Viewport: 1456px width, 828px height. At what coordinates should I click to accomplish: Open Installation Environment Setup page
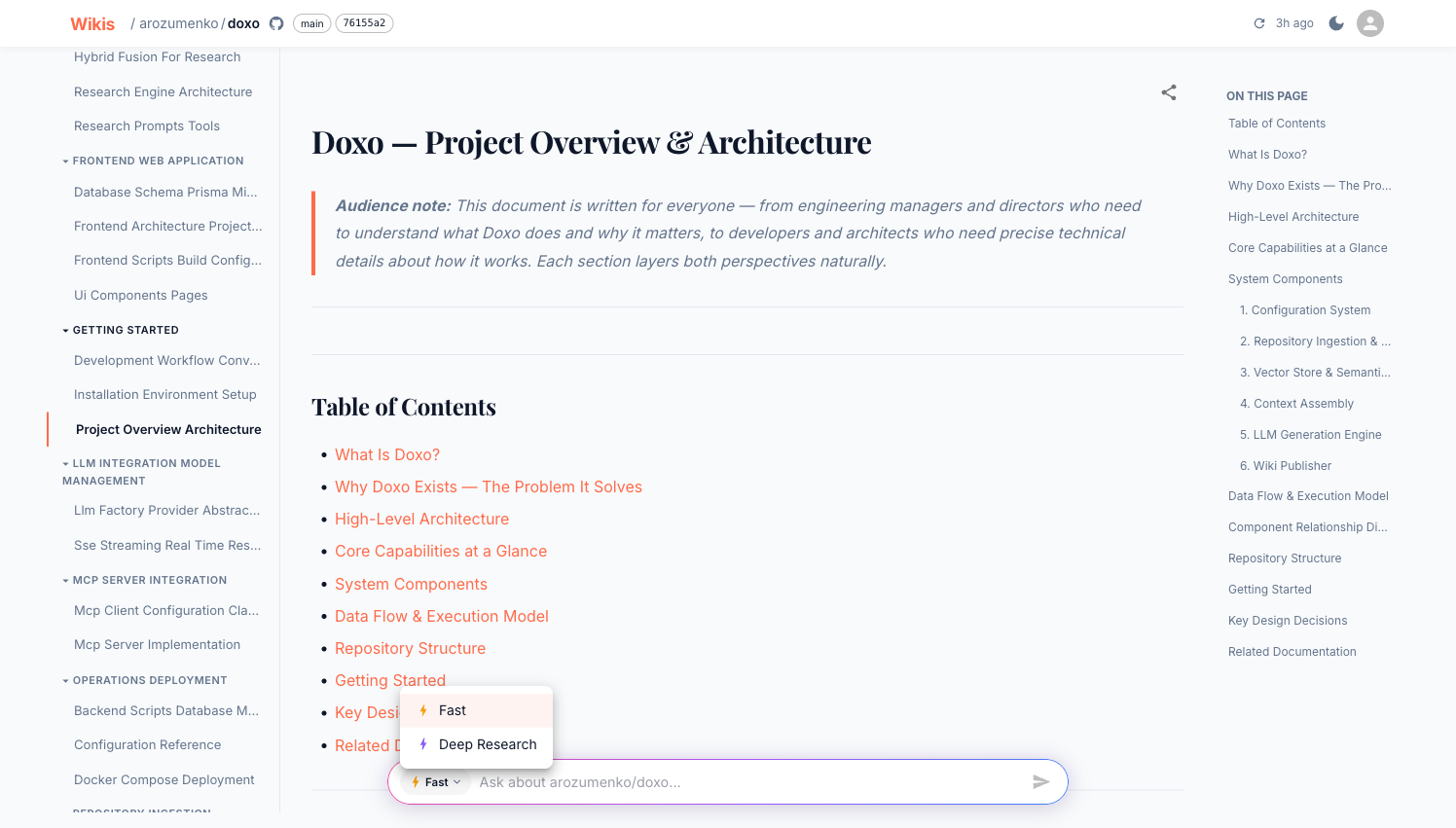coord(165,394)
